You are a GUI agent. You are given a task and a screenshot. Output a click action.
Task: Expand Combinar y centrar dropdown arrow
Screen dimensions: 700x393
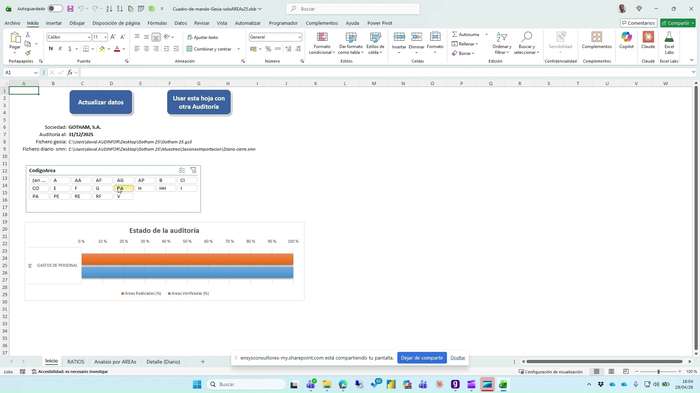click(x=238, y=49)
